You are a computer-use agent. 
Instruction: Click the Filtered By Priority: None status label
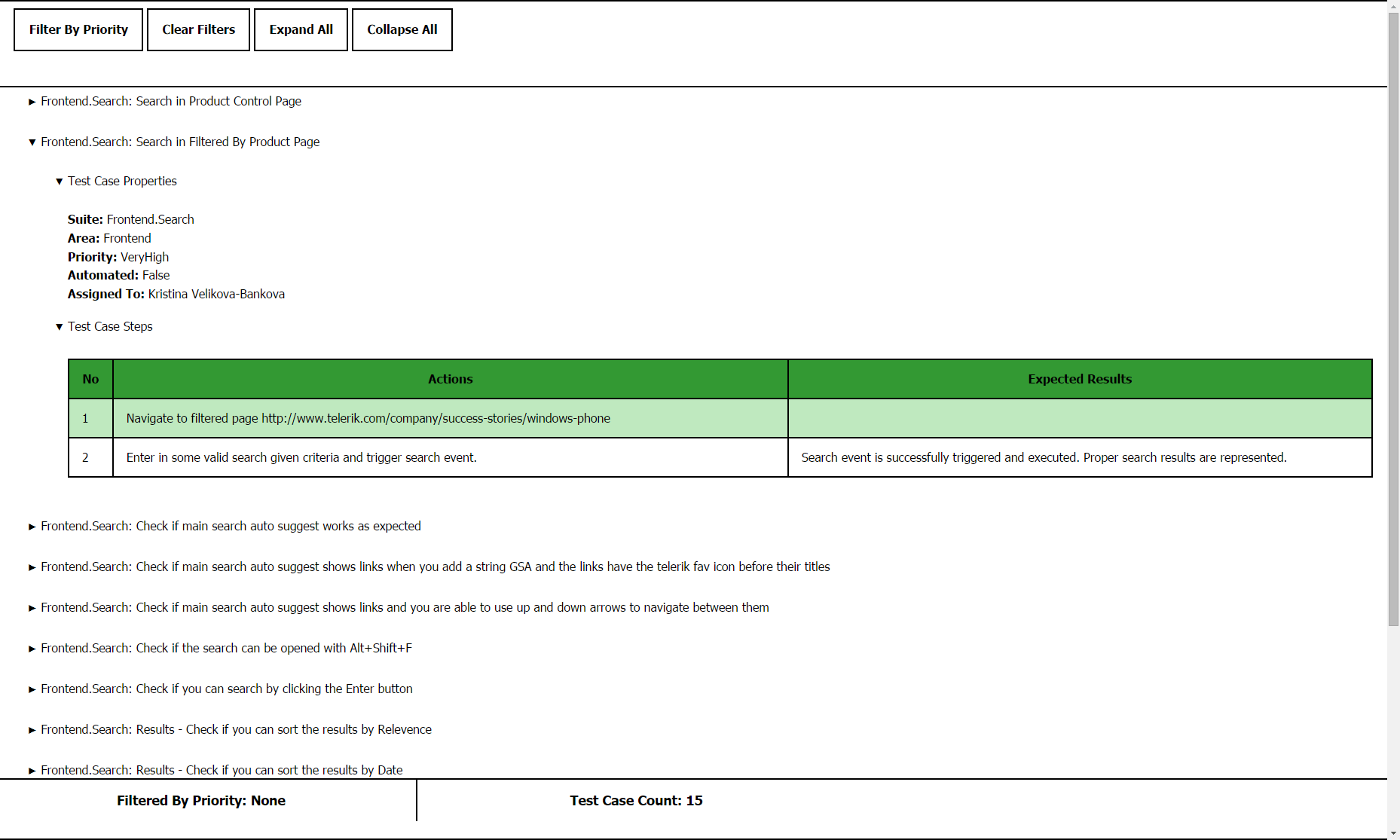click(x=200, y=801)
